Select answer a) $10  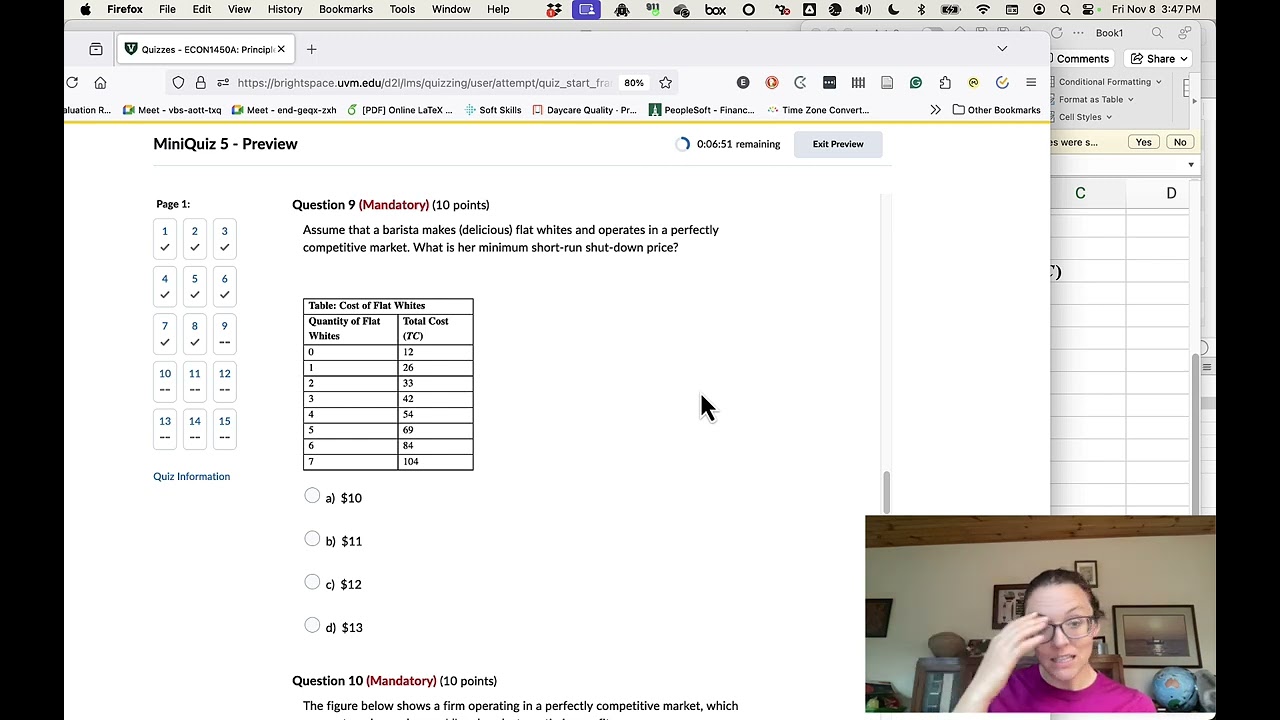coord(312,496)
